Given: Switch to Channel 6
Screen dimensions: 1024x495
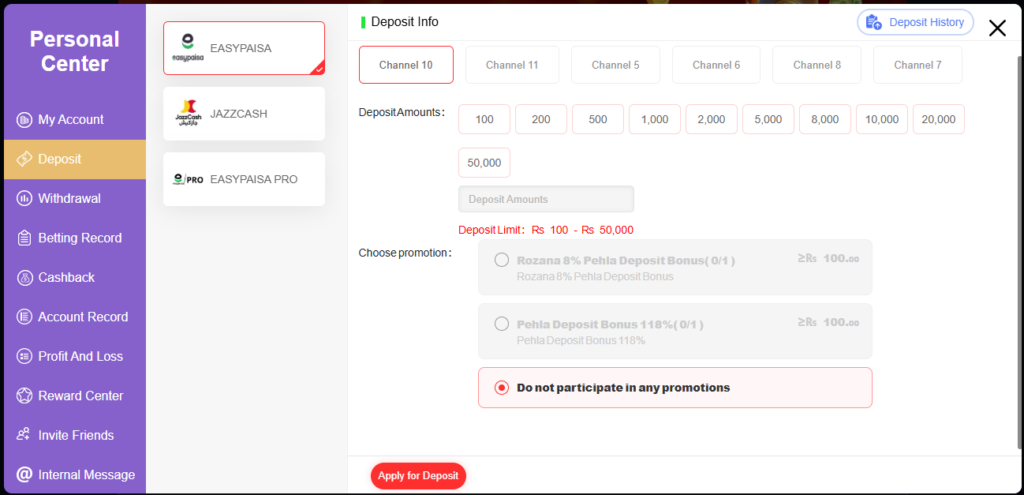Looking at the screenshot, I should (716, 65).
